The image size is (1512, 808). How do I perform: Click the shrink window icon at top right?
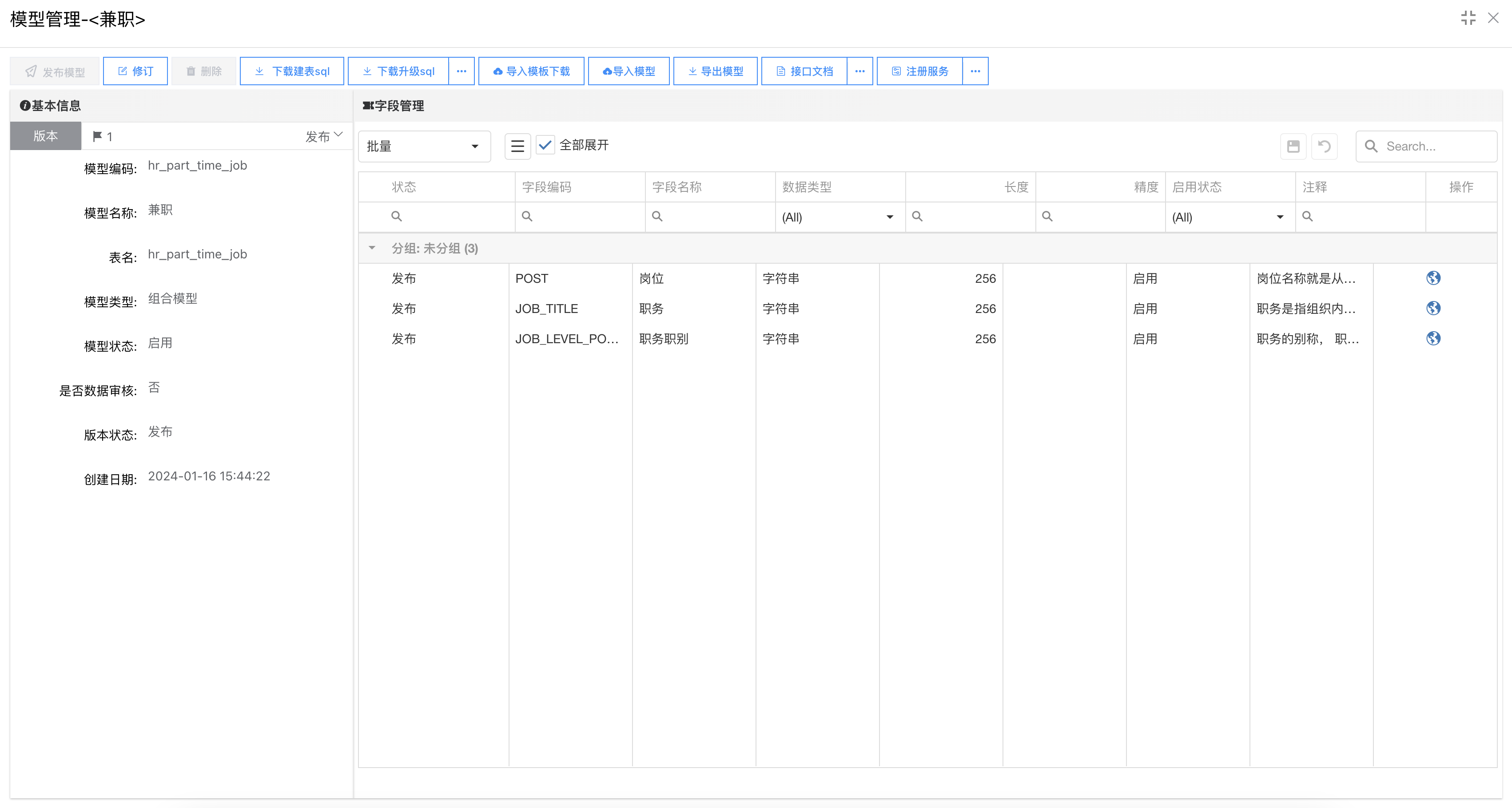[x=1468, y=18]
